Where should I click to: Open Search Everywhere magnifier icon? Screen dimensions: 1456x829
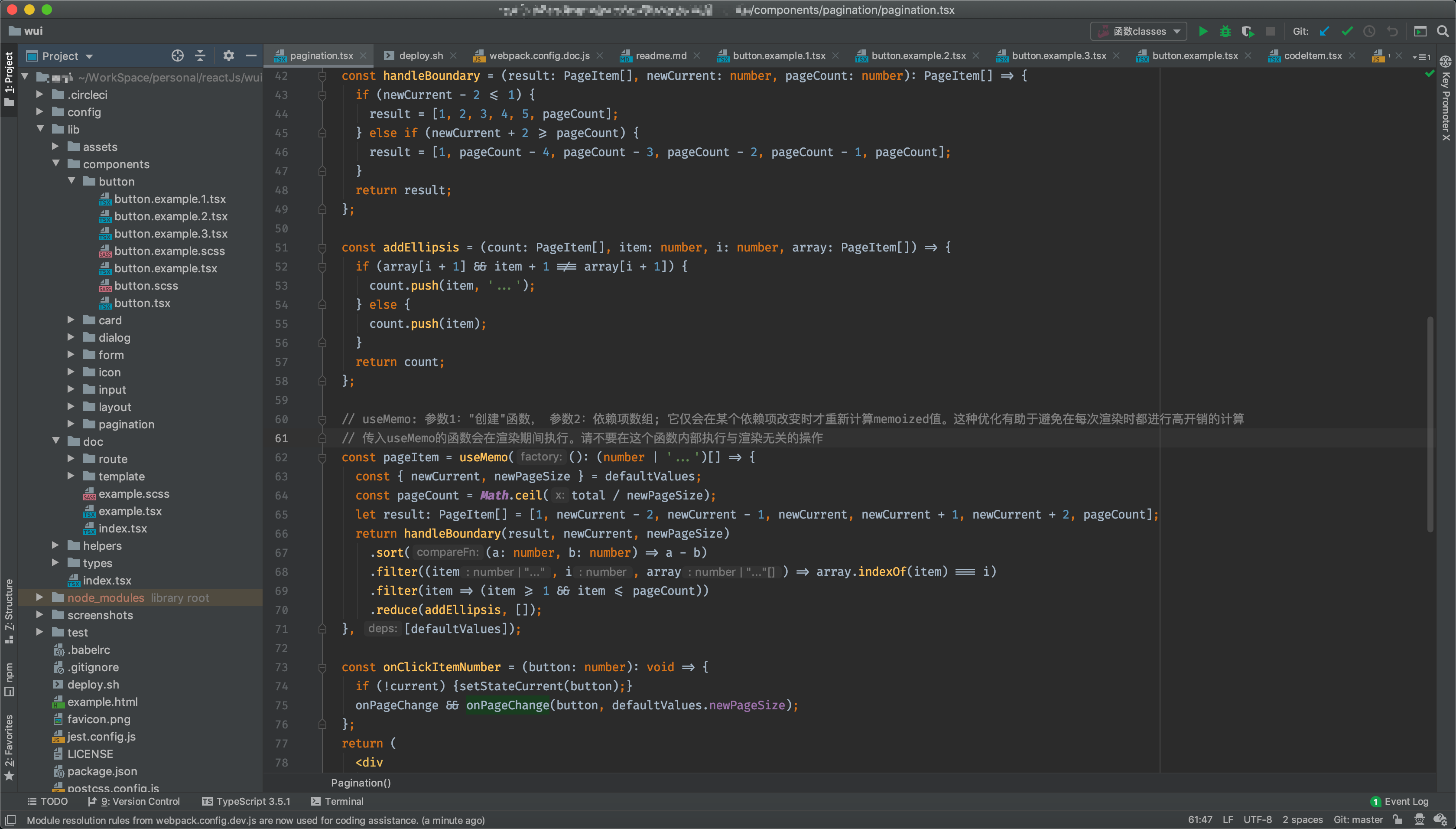click(1442, 31)
